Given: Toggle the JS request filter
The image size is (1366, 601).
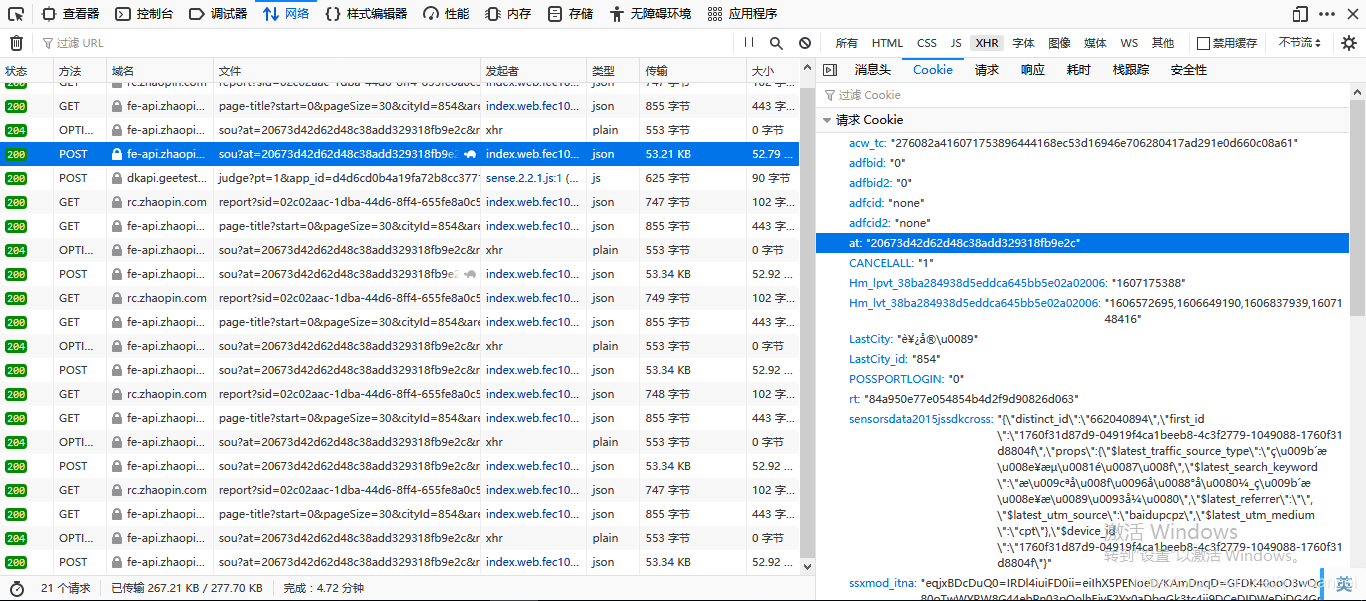Looking at the screenshot, I should [x=956, y=43].
